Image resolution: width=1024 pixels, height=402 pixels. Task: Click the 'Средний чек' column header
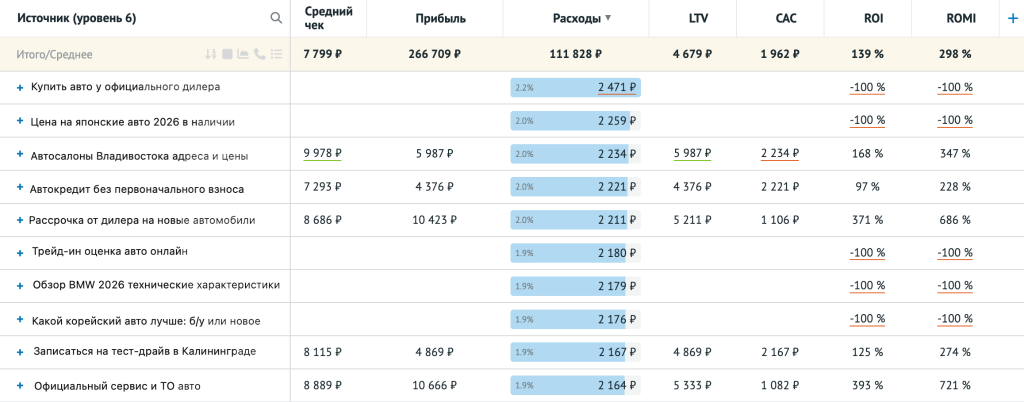point(327,18)
